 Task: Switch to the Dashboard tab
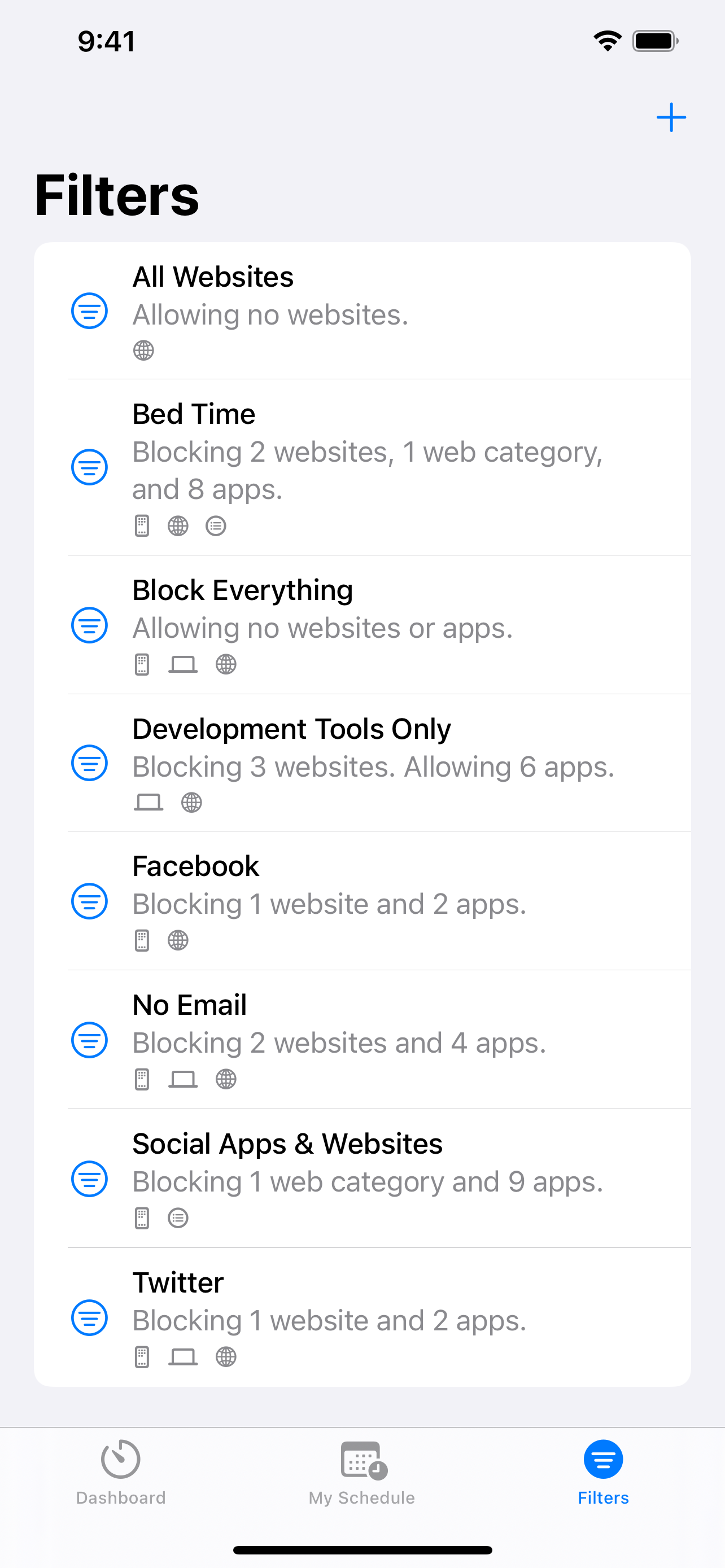click(120, 1470)
